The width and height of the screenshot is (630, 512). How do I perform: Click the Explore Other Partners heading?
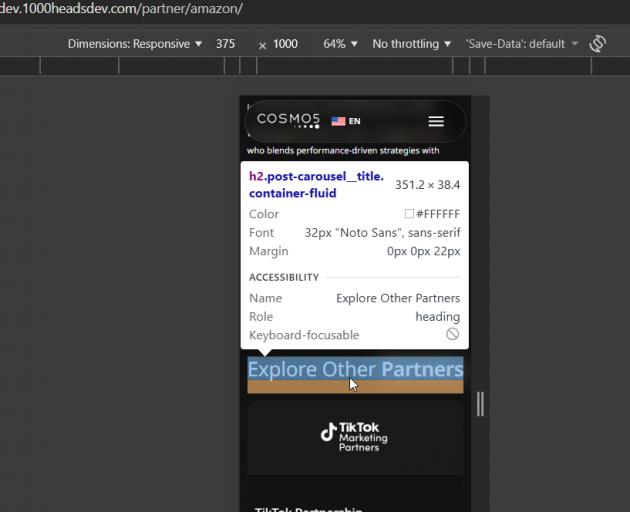[356, 369]
